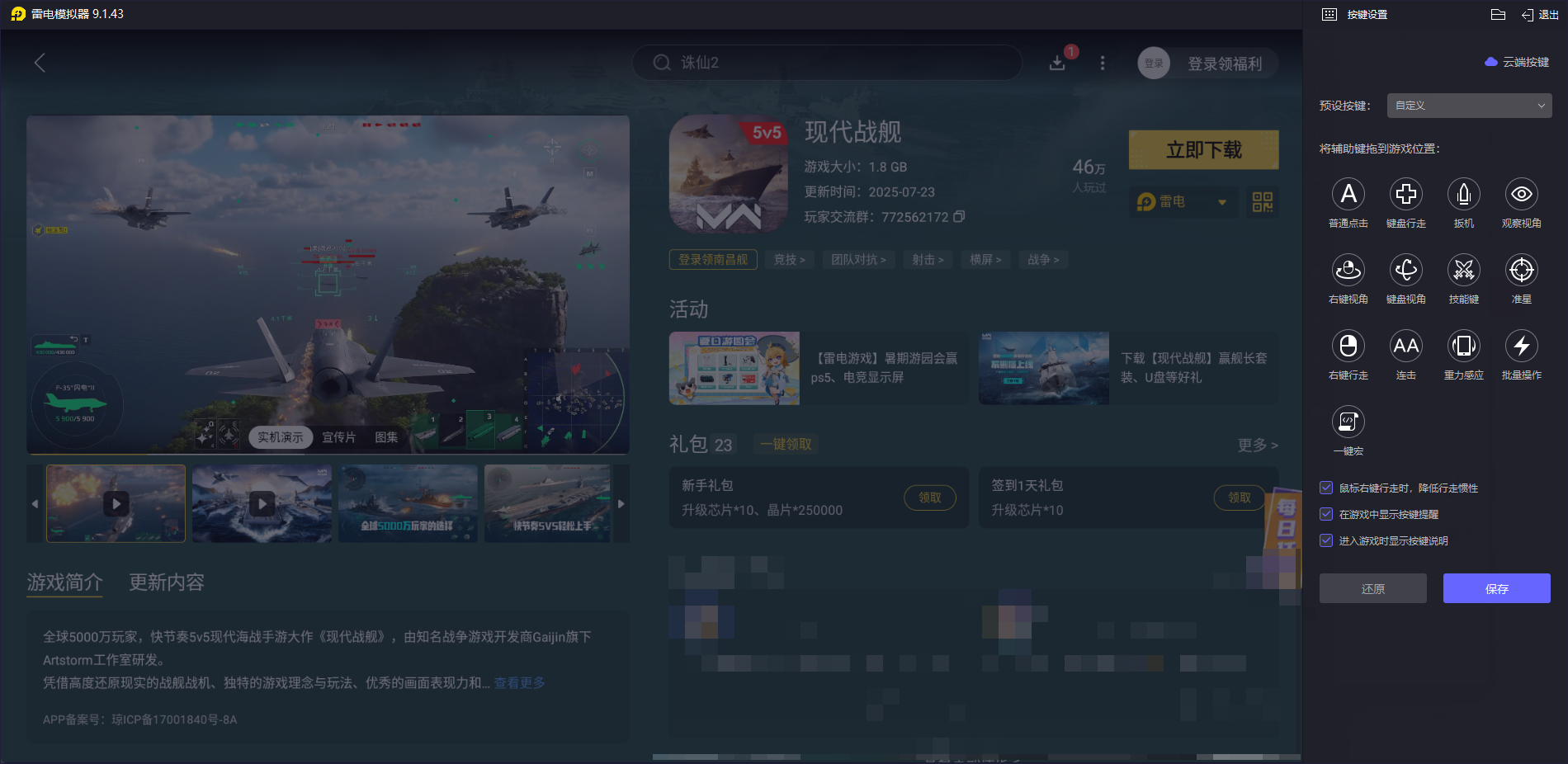The width and height of the screenshot is (1568, 764).
Task: Select the 观察视角 eye view icon
Action: 1522,194
